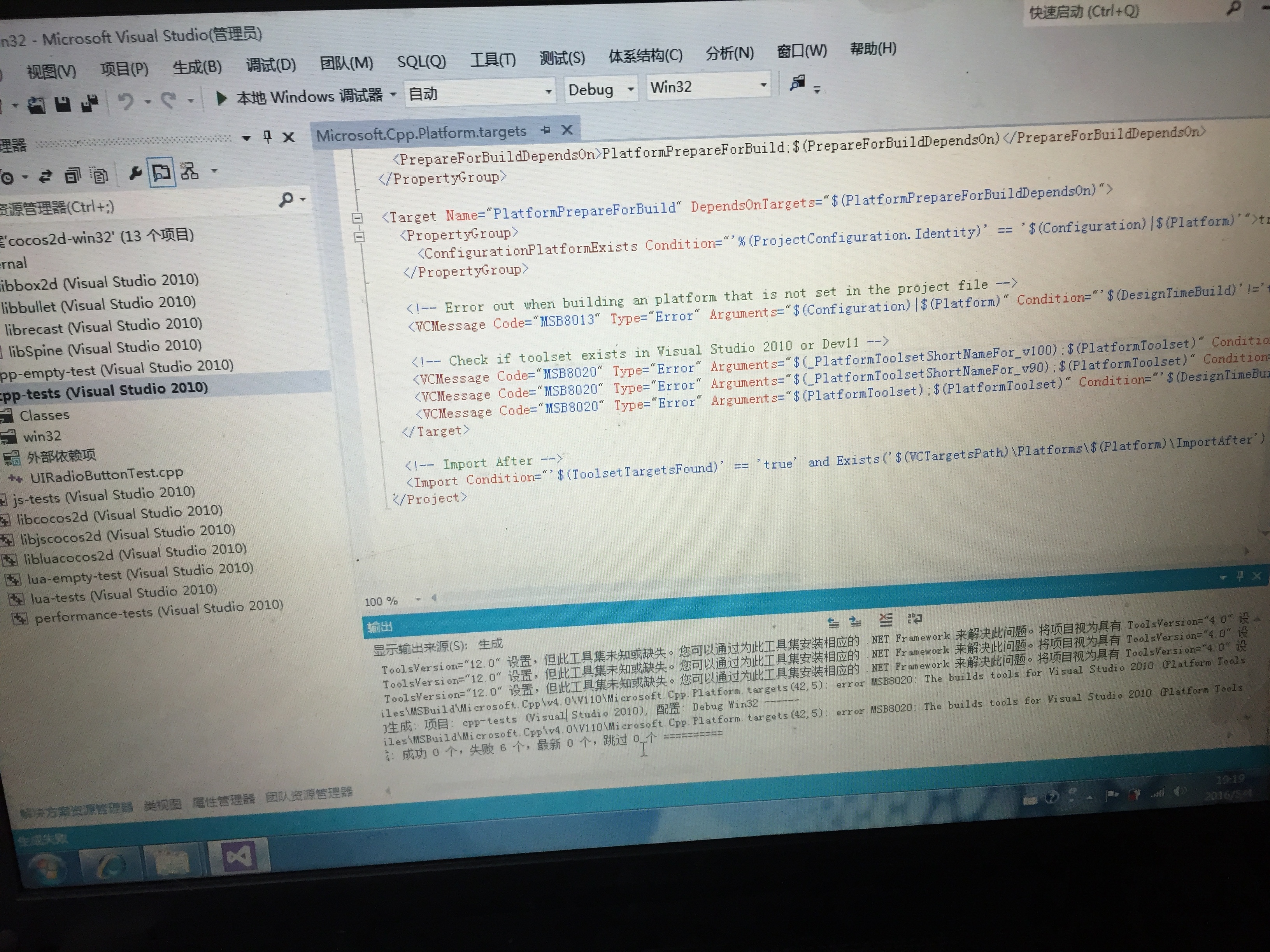Click the Class view hierarchy icon
The image size is (1270, 952).
point(189,171)
